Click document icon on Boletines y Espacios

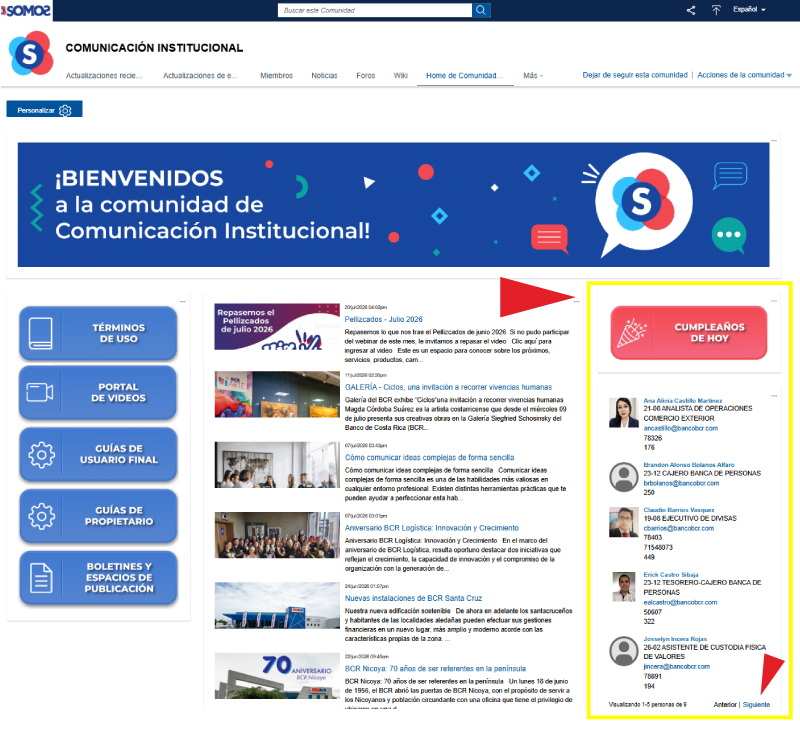coord(41,578)
